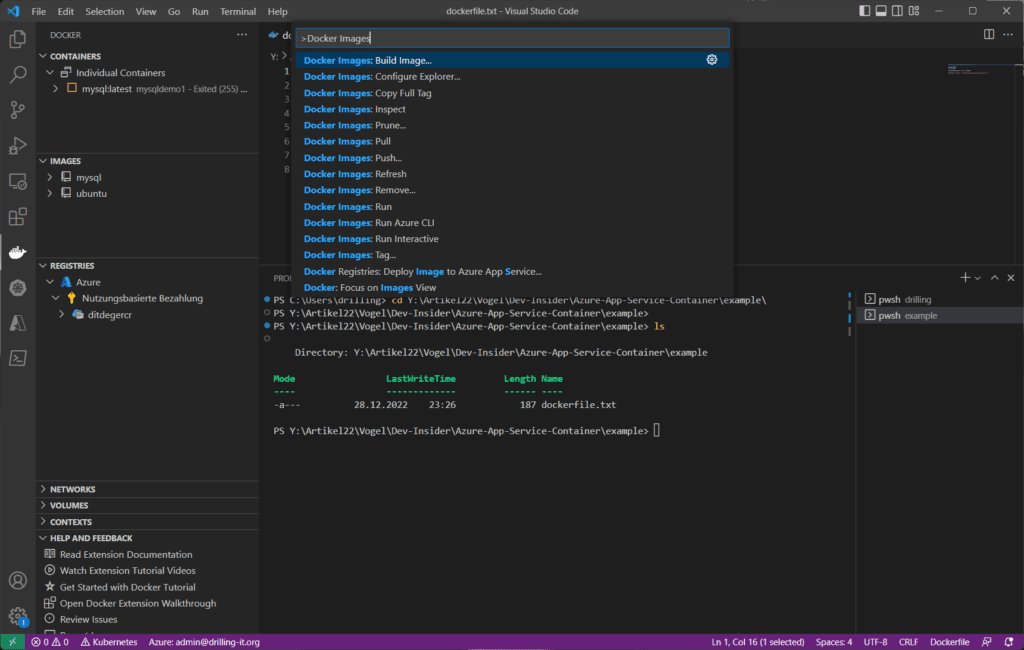Collapse the IMAGES section
Viewport: 1024px width, 650px height.
tap(43, 161)
